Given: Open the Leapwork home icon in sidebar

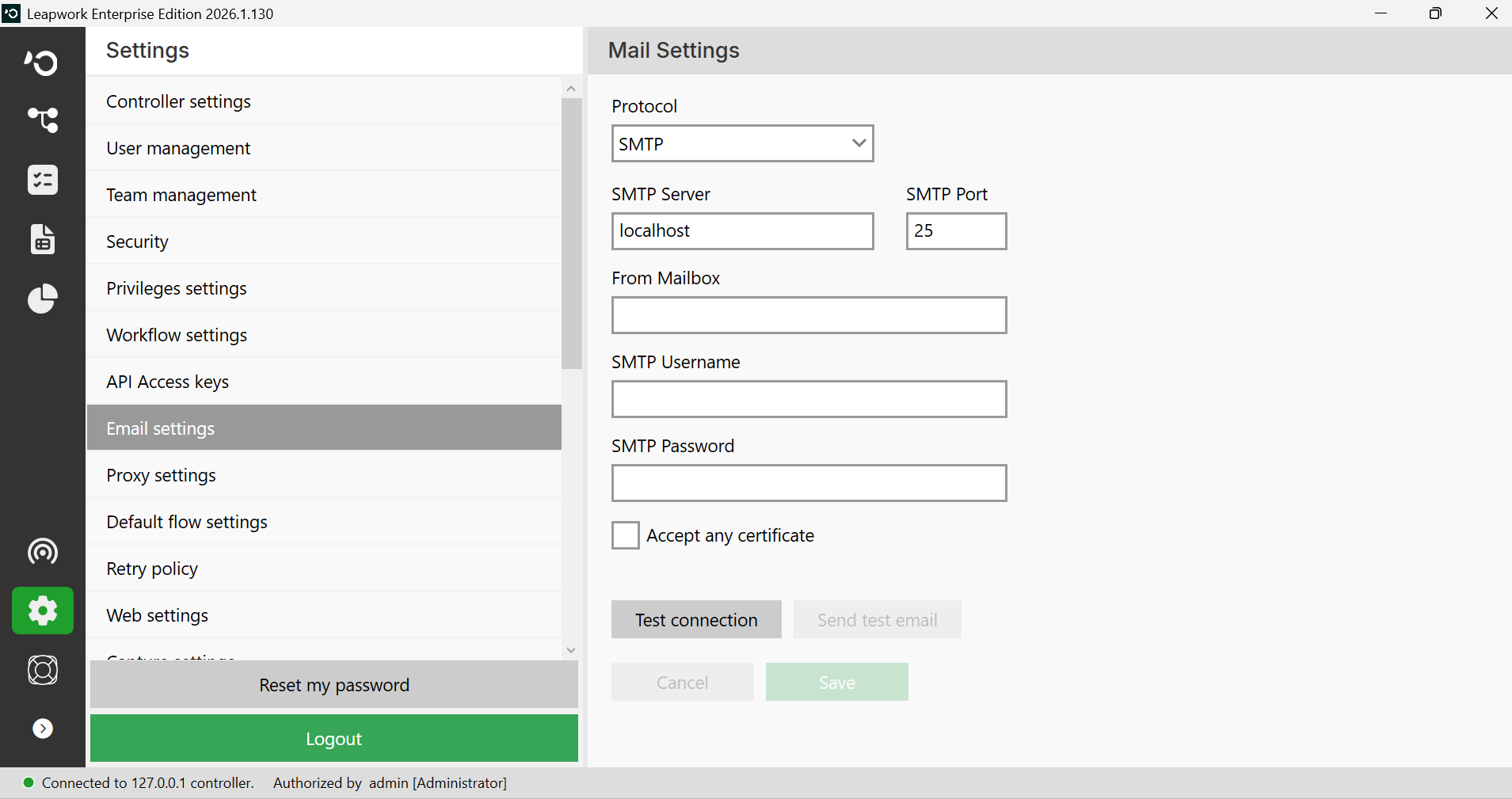Looking at the screenshot, I should [x=42, y=62].
